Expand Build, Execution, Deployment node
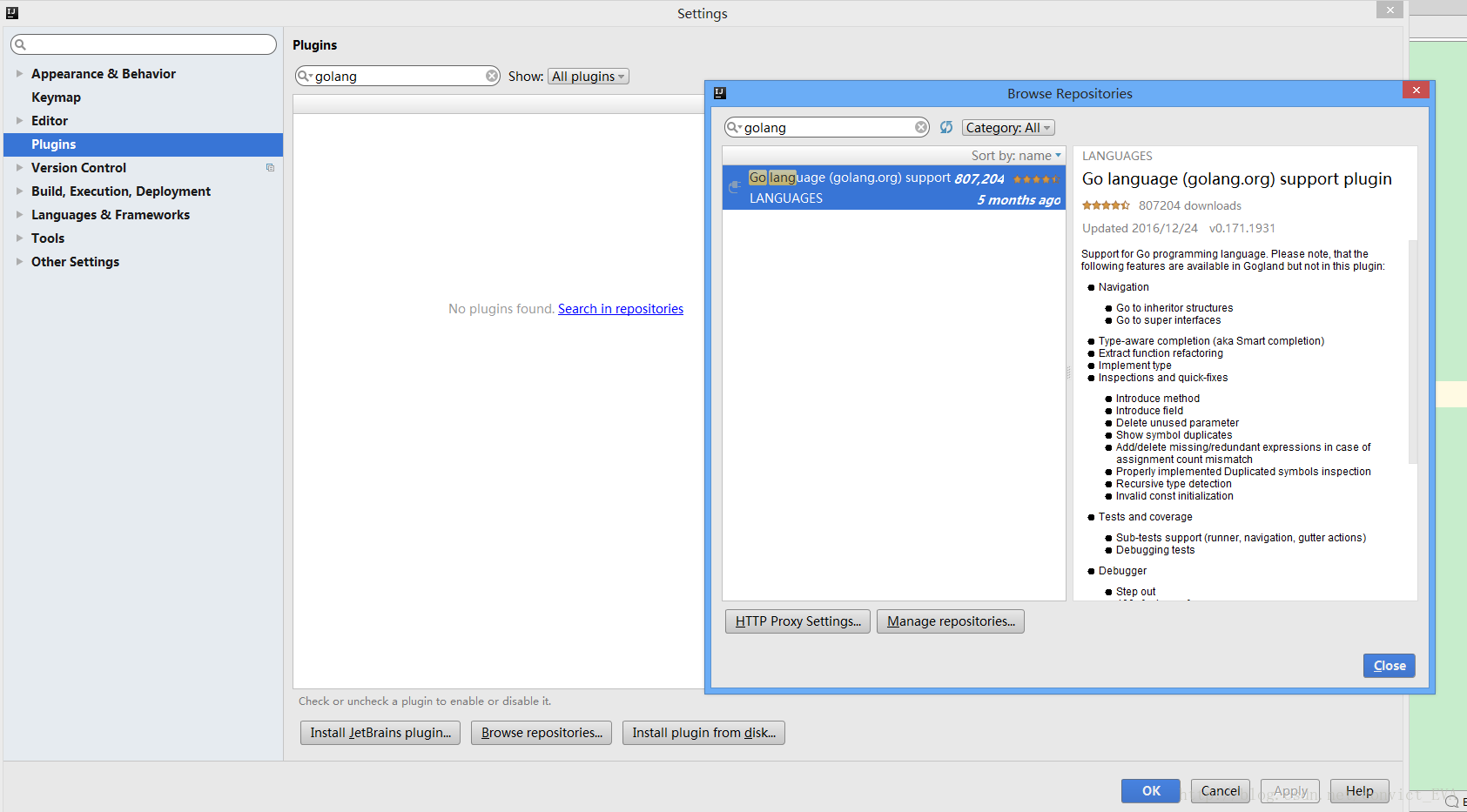The width and height of the screenshot is (1467, 812). pos(19,191)
